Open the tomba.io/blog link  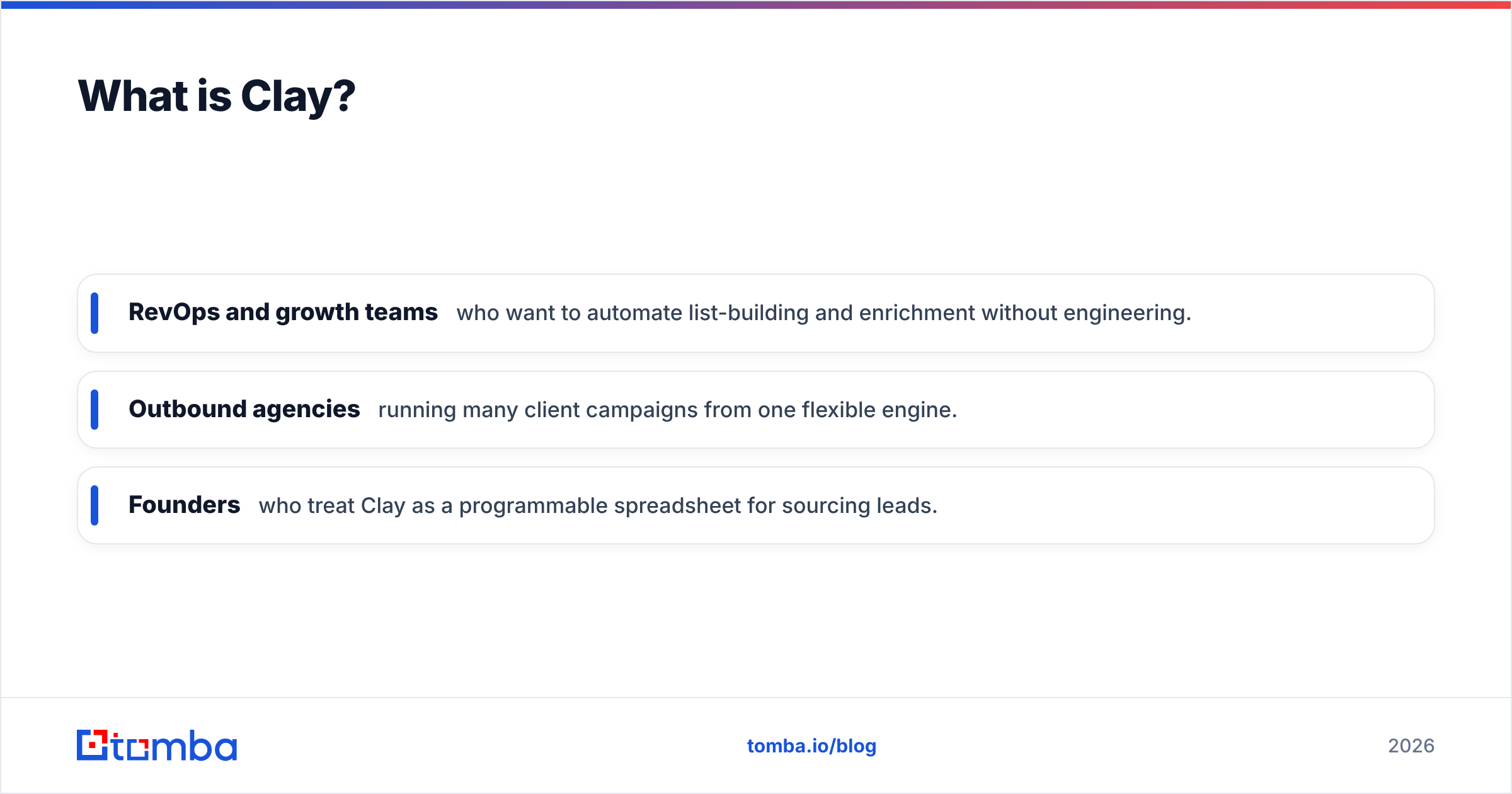(811, 746)
